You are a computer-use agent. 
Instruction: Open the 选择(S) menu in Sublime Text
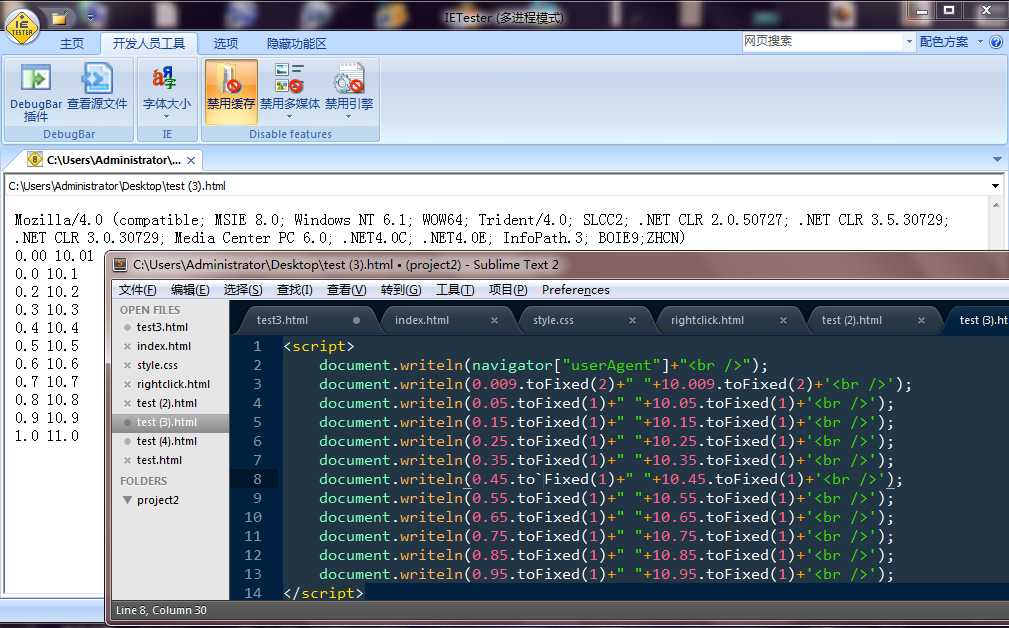(243, 290)
